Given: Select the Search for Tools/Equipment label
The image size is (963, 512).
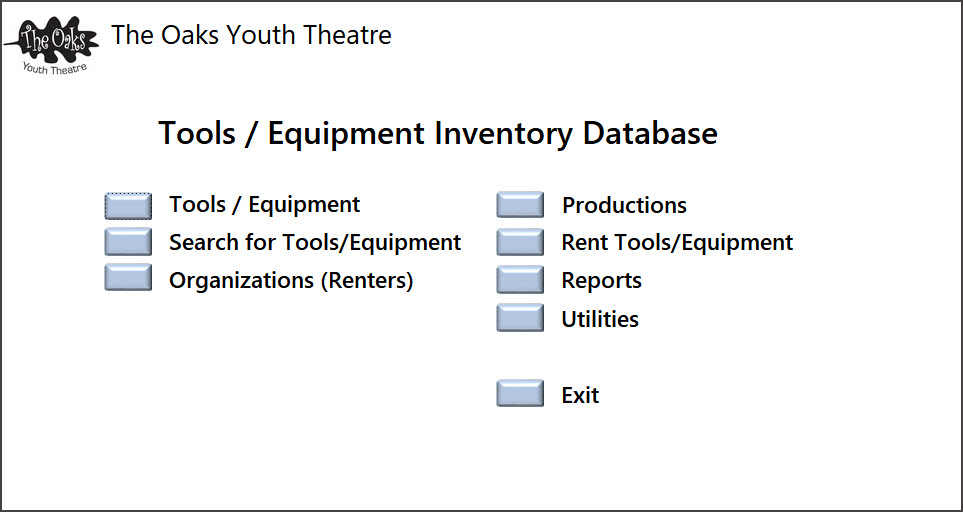Looking at the screenshot, I should (315, 242).
